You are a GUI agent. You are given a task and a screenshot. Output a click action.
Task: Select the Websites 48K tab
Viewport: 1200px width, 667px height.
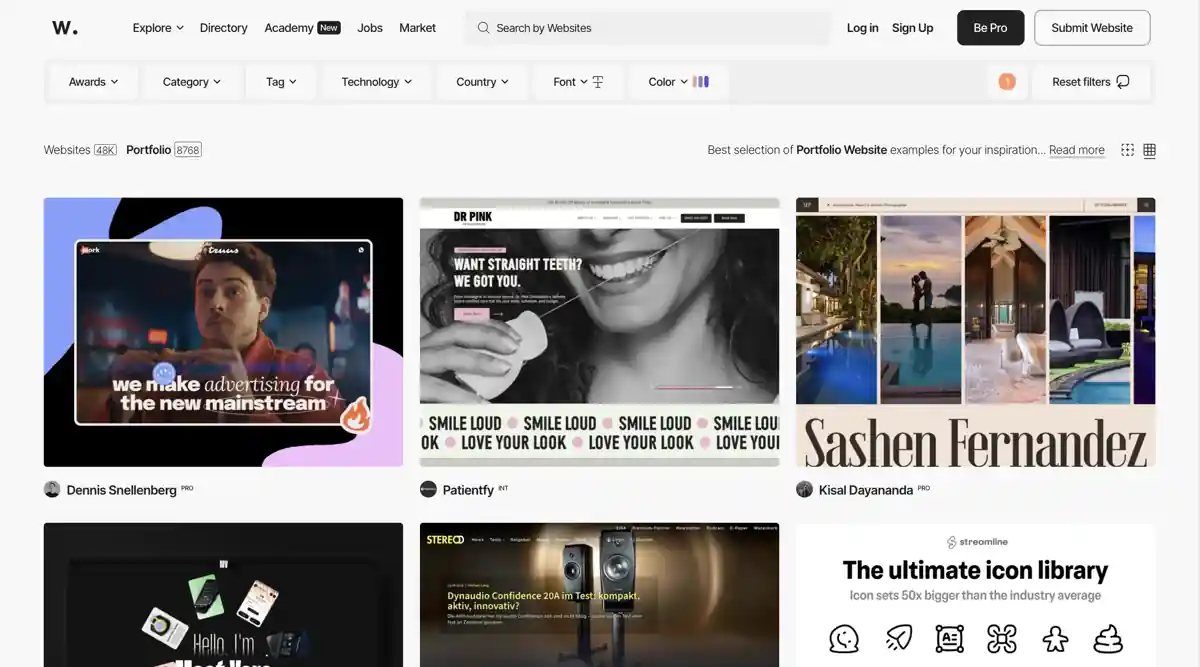80,150
